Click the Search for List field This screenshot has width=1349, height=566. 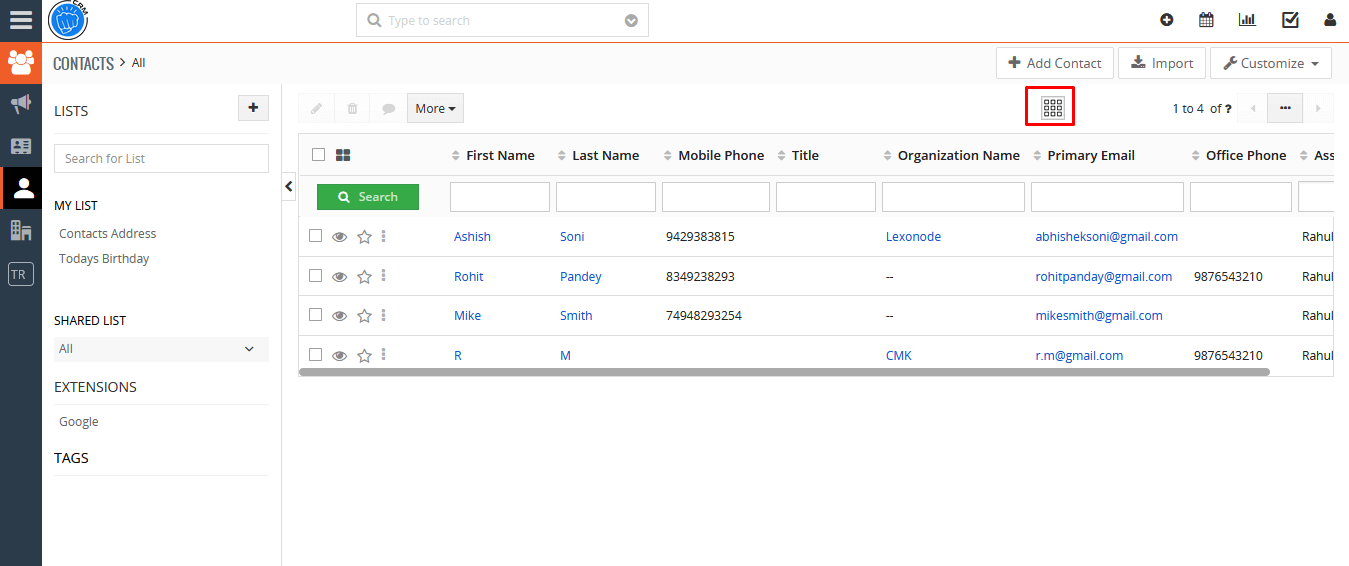[161, 158]
